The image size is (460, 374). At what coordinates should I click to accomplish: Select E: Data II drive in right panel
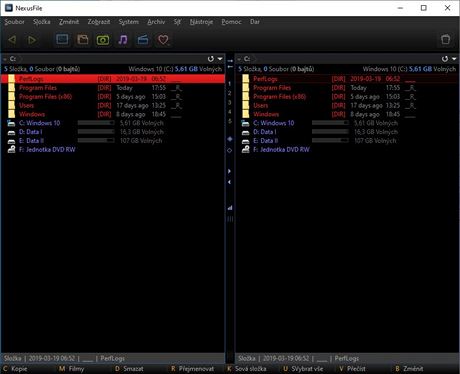(347, 141)
